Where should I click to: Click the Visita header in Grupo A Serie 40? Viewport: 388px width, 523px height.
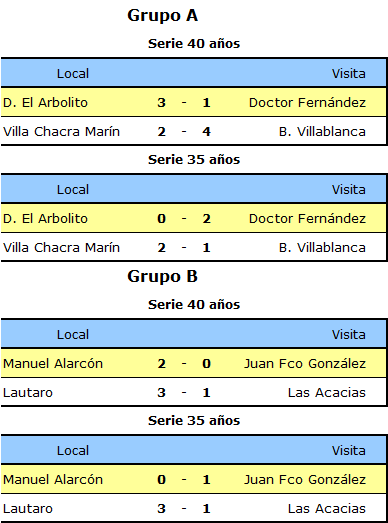click(x=349, y=74)
